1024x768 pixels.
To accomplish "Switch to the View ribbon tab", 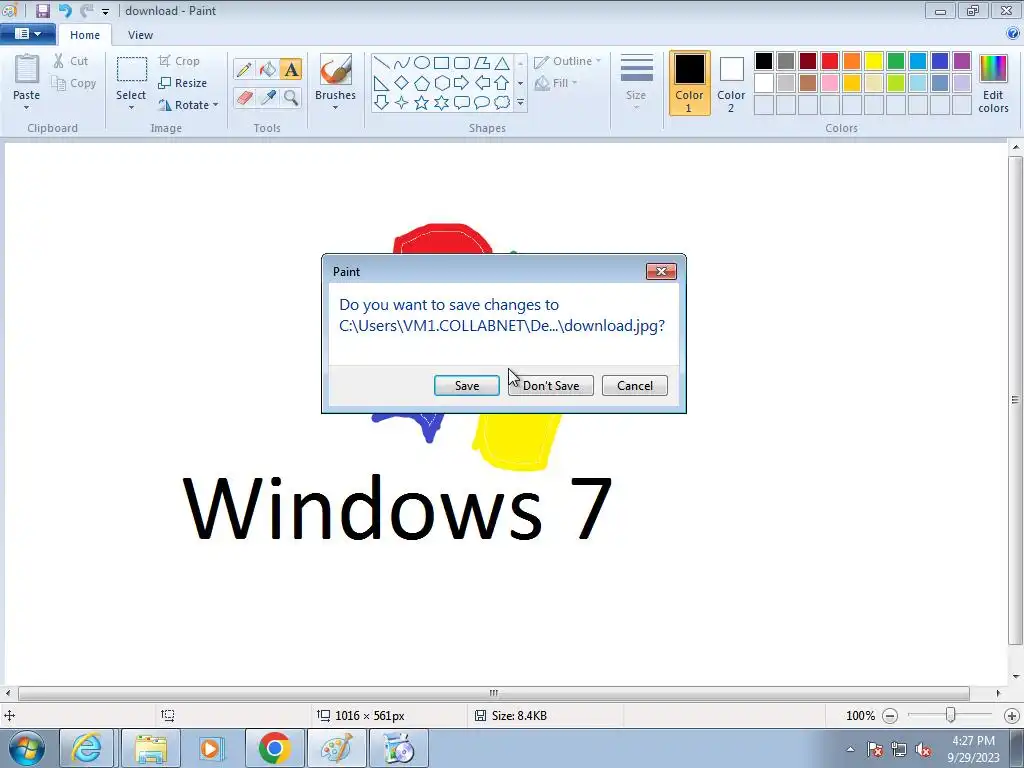I will pos(140,35).
